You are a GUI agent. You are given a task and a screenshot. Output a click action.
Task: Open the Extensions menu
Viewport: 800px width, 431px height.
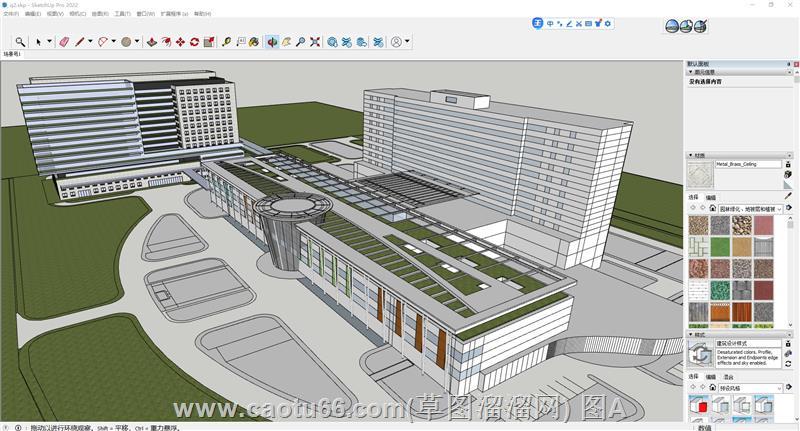[174, 14]
